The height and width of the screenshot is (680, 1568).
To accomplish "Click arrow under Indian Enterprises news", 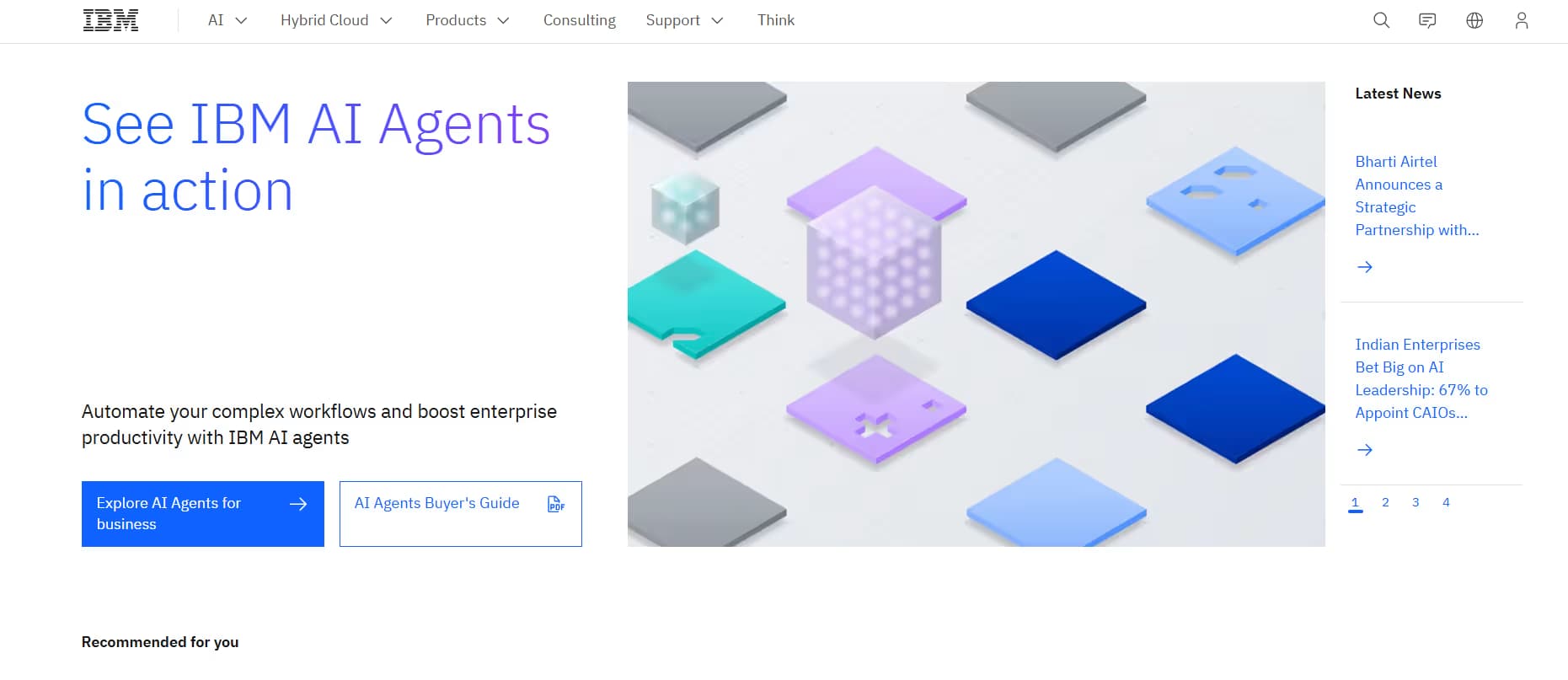I will 1365,450.
